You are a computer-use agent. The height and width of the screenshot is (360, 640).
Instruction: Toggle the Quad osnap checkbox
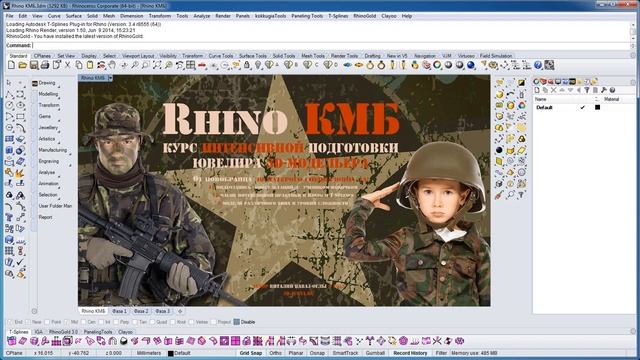152,322
